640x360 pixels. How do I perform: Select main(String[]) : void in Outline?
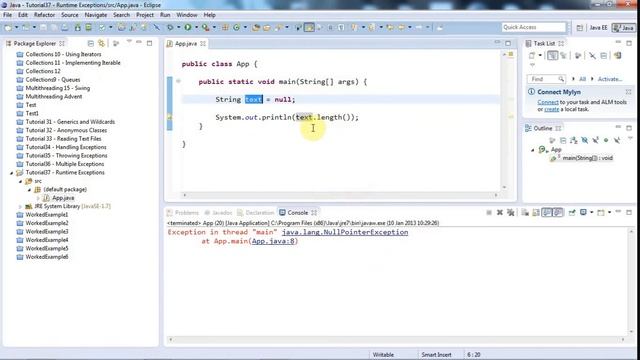tap(582, 158)
